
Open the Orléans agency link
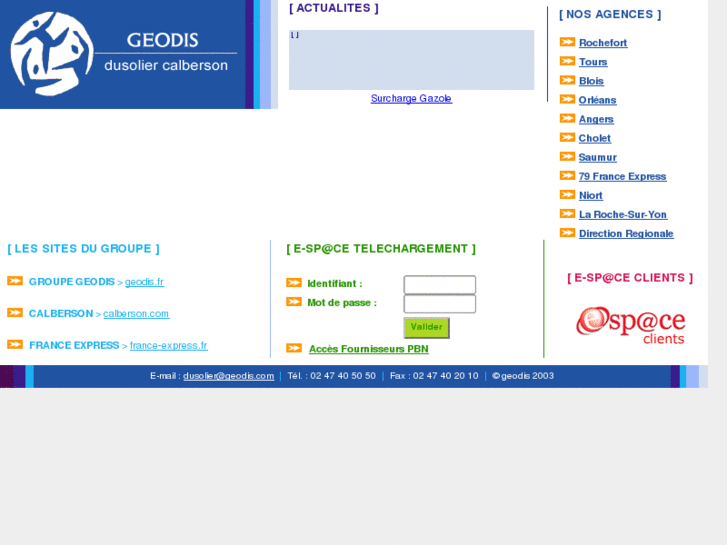pyautogui.click(x=597, y=100)
